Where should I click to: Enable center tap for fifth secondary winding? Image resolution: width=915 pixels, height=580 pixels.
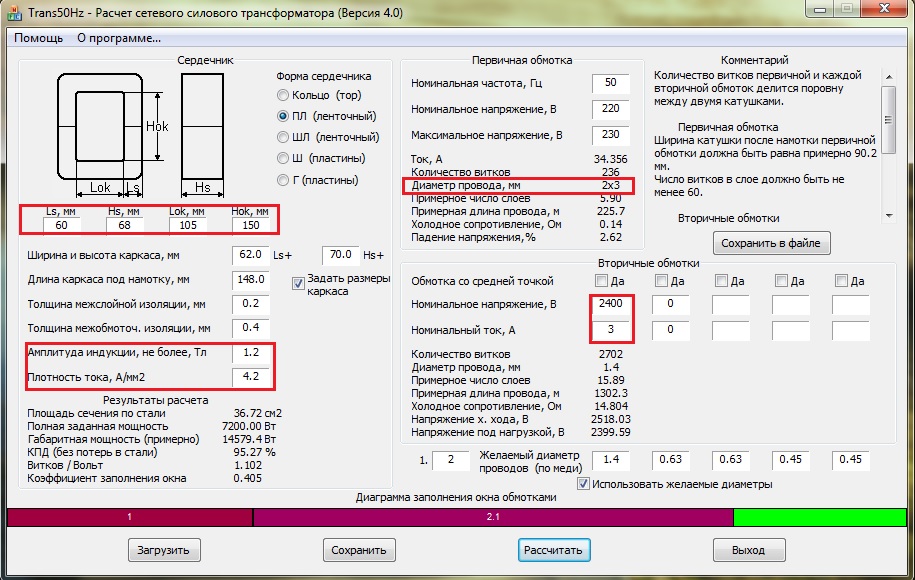pos(841,281)
